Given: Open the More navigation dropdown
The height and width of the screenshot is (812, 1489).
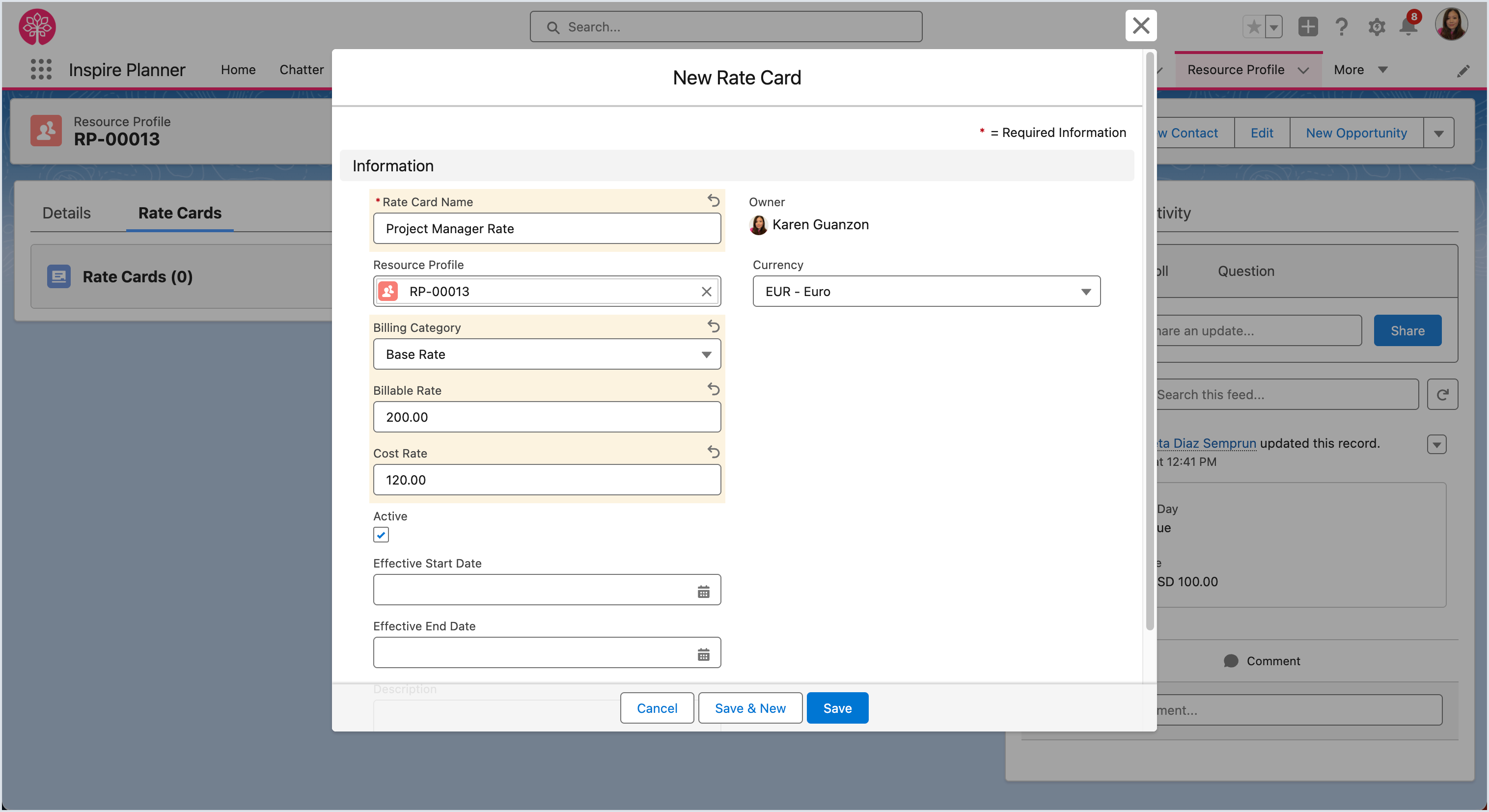Looking at the screenshot, I should coord(1361,69).
